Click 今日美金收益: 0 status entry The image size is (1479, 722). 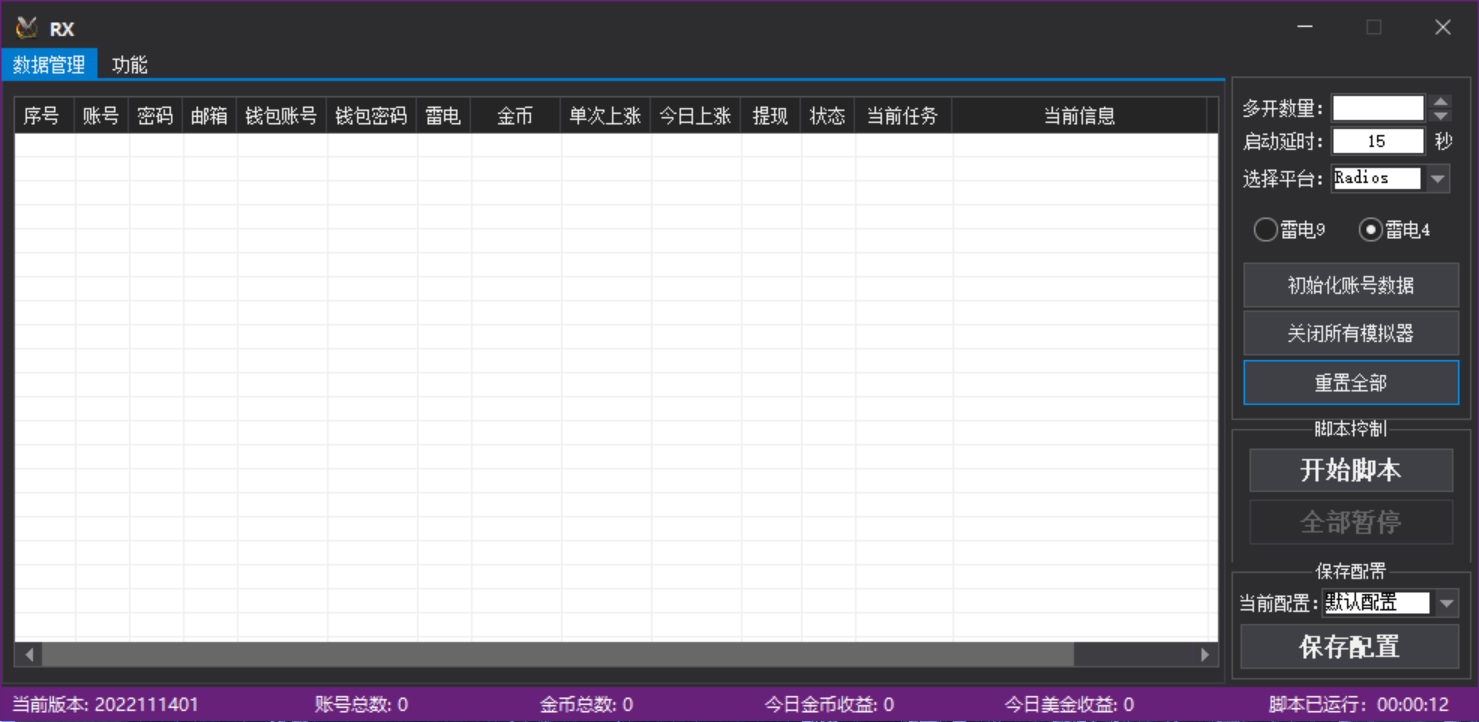1069,705
